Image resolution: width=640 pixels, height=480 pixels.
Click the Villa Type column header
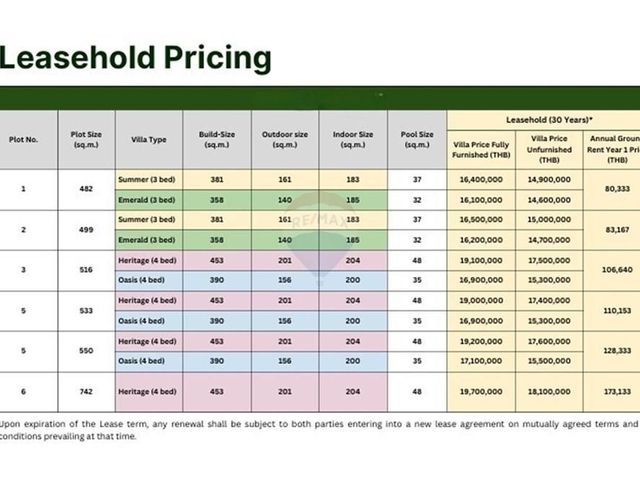149,140
